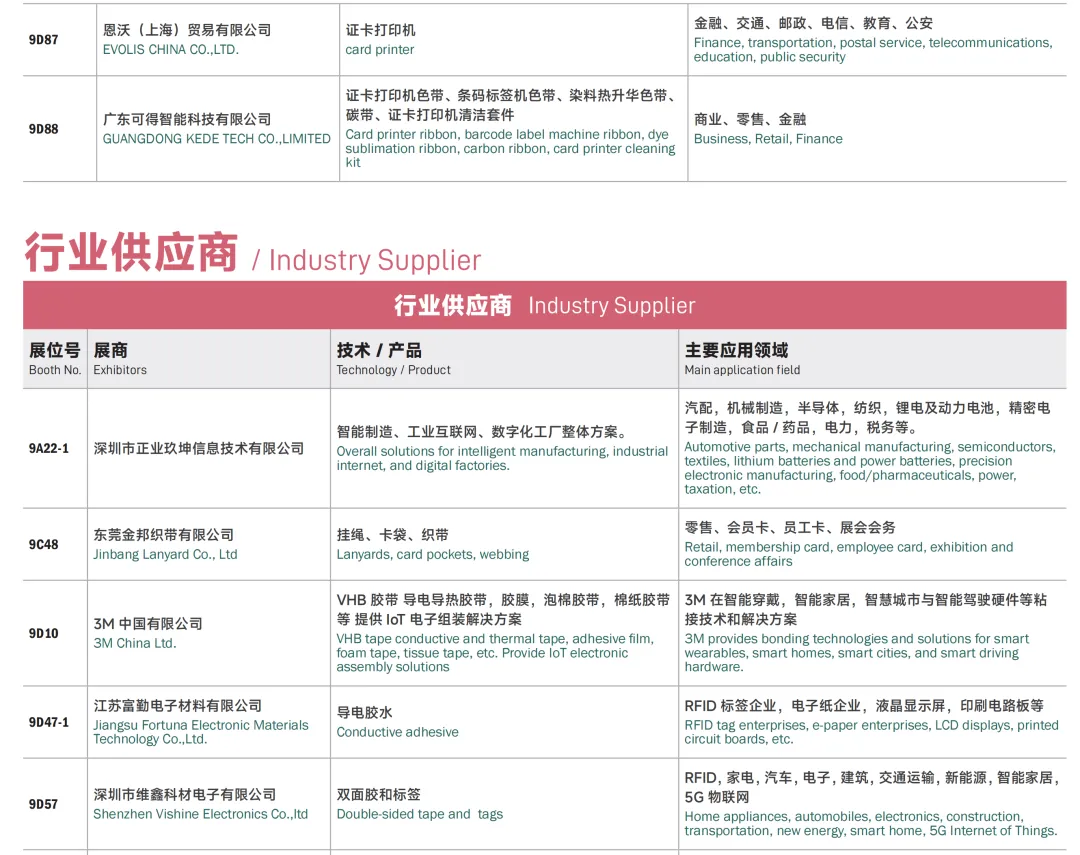The width and height of the screenshot is (1080, 855).
Task: Click 证卡打印机 product cell
Action: pyautogui.click(x=380, y=30)
